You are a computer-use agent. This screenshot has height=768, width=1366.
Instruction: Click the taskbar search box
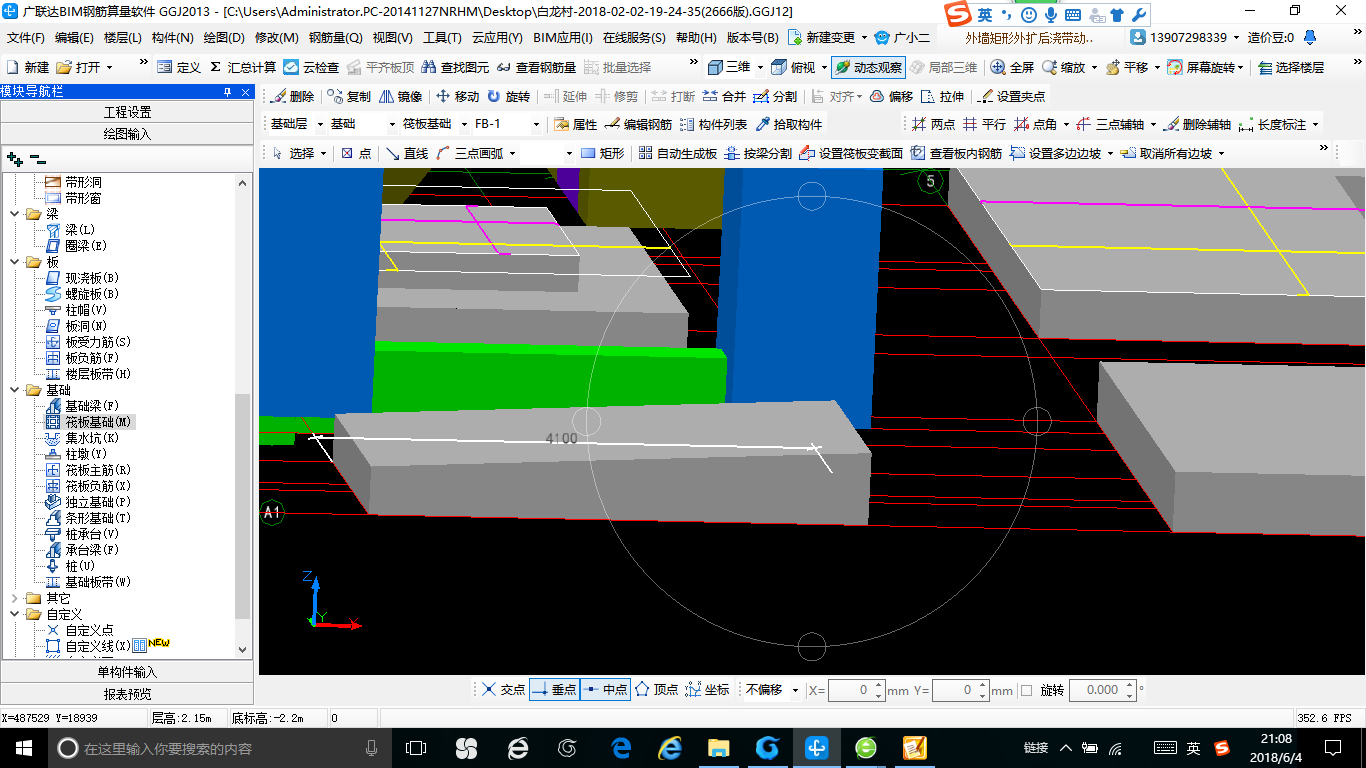coord(220,747)
